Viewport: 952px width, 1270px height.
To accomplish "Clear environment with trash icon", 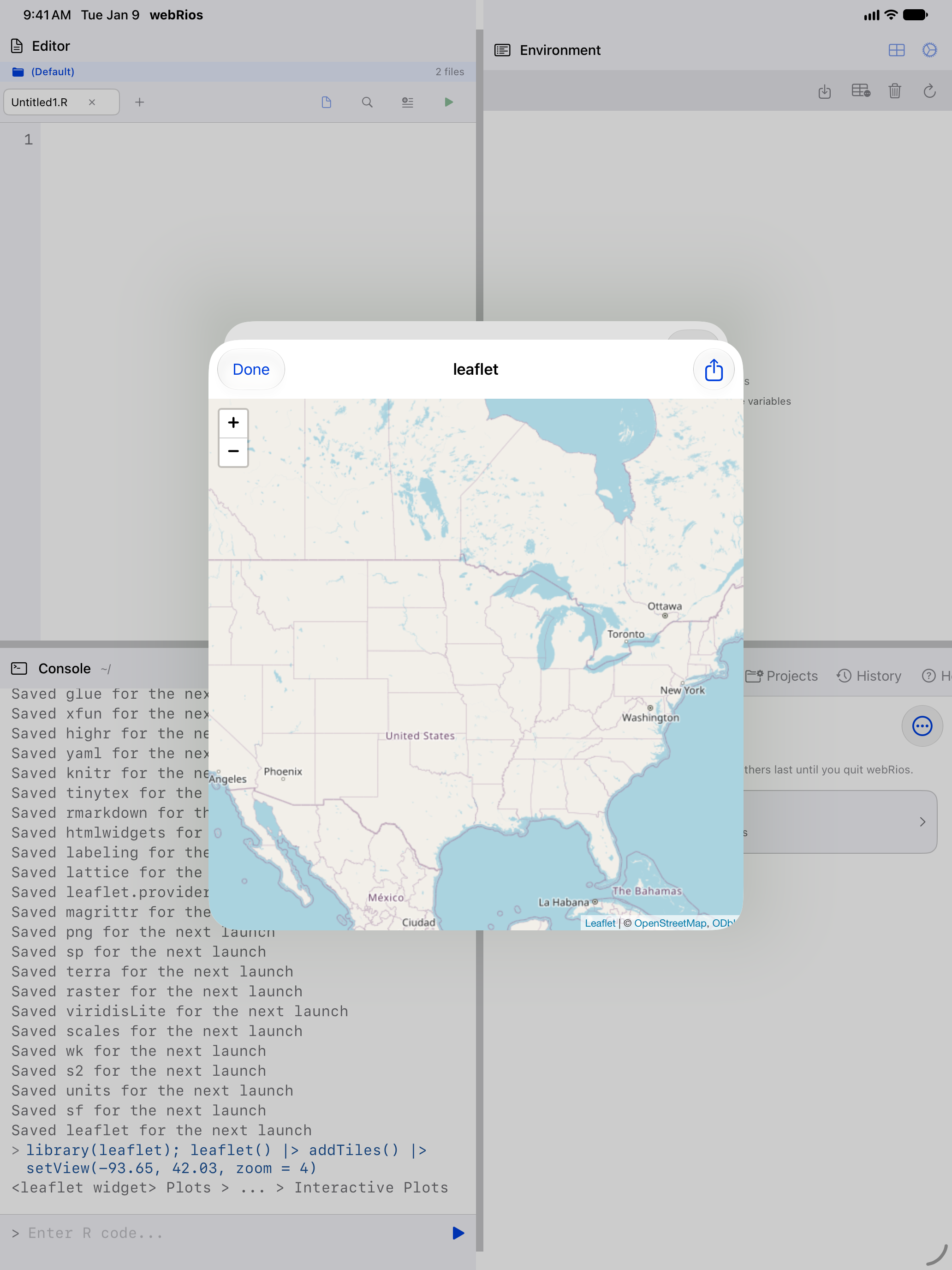I will click(x=895, y=91).
